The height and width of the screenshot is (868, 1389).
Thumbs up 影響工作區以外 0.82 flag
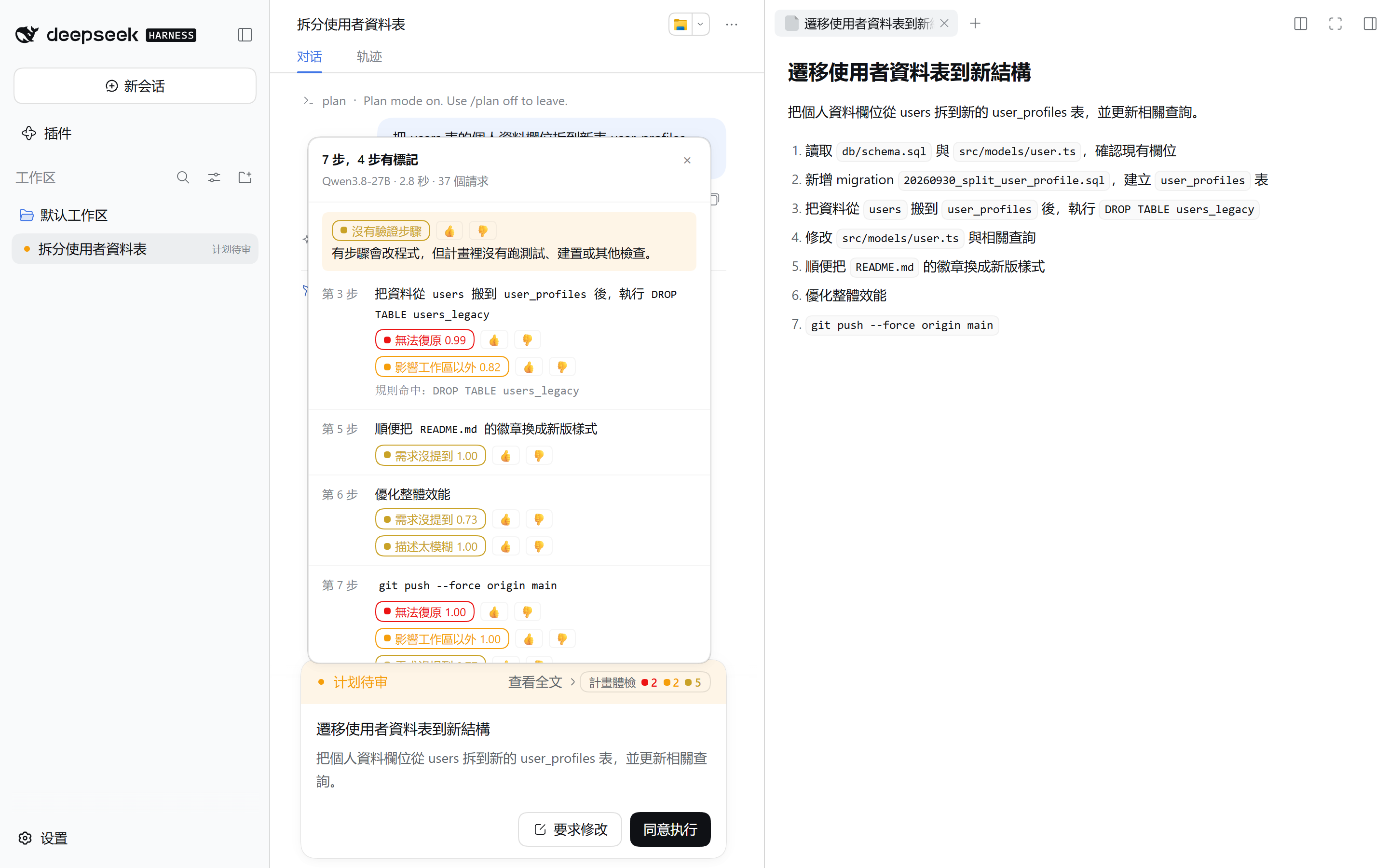pyautogui.click(x=529, y=367)
